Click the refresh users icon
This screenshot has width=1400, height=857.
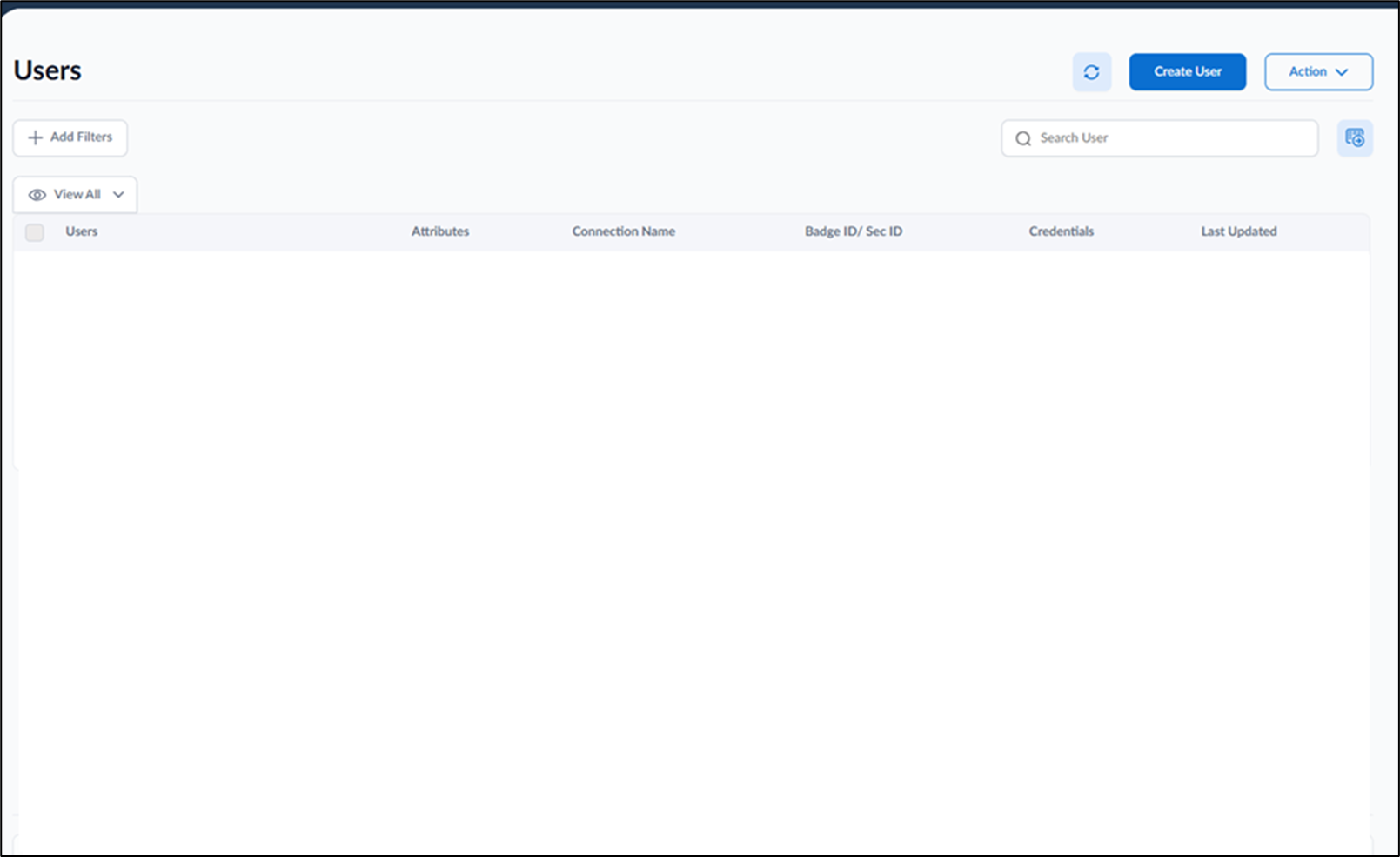tap(1091, 72)
